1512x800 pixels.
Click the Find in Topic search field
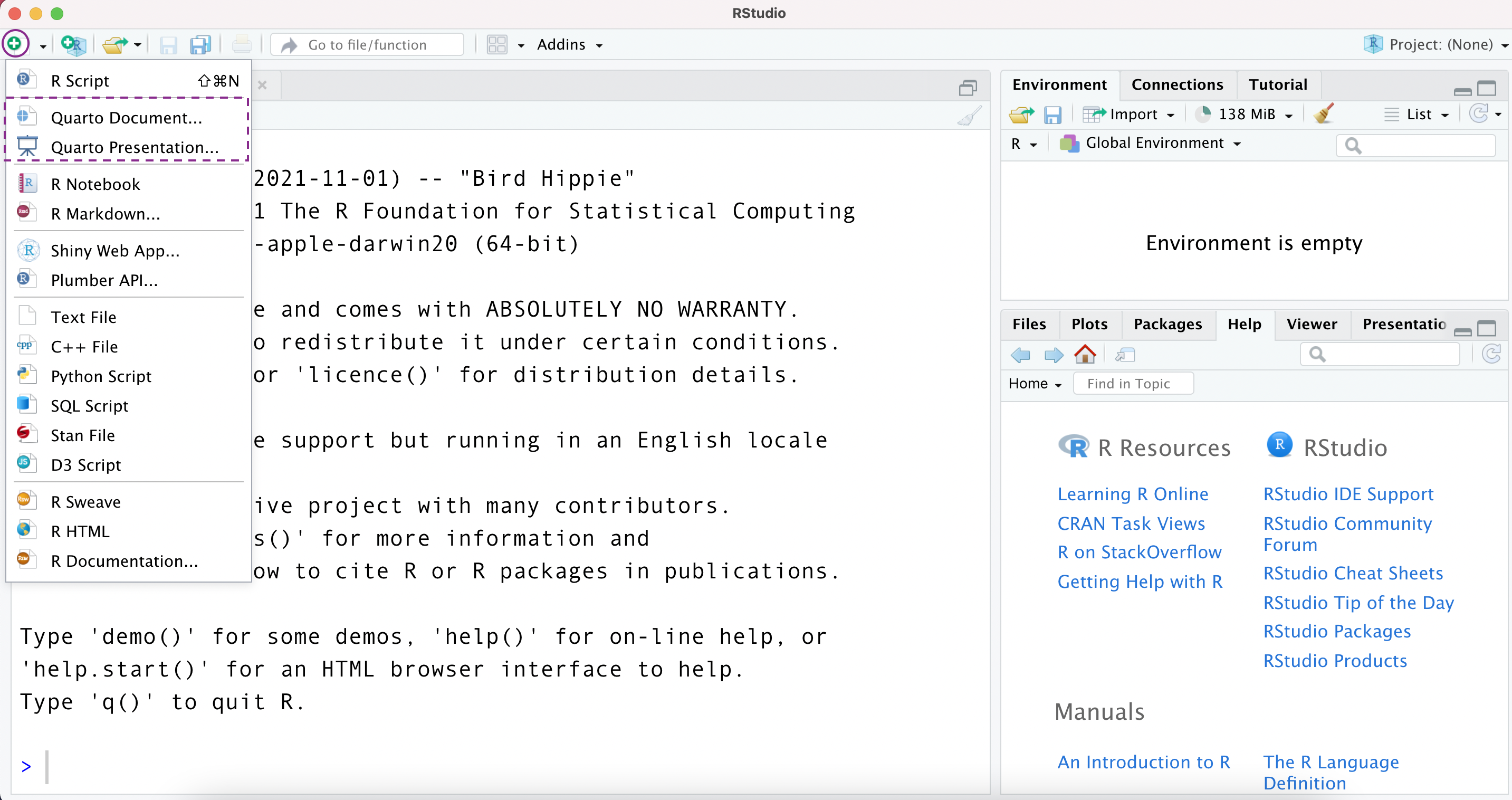coord(1133,383)
